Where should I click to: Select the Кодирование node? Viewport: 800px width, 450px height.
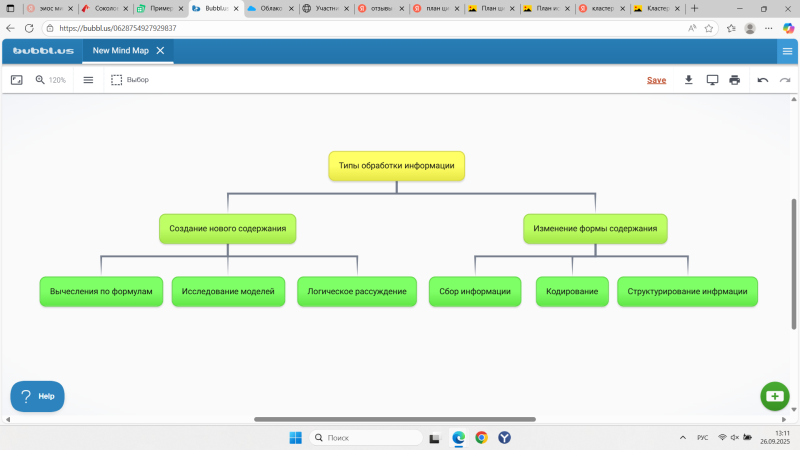tap(572, 291)
